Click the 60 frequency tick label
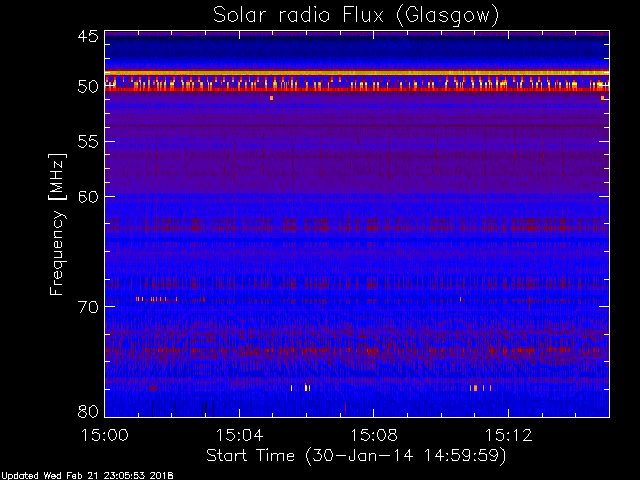 click(x=88, y=196)
